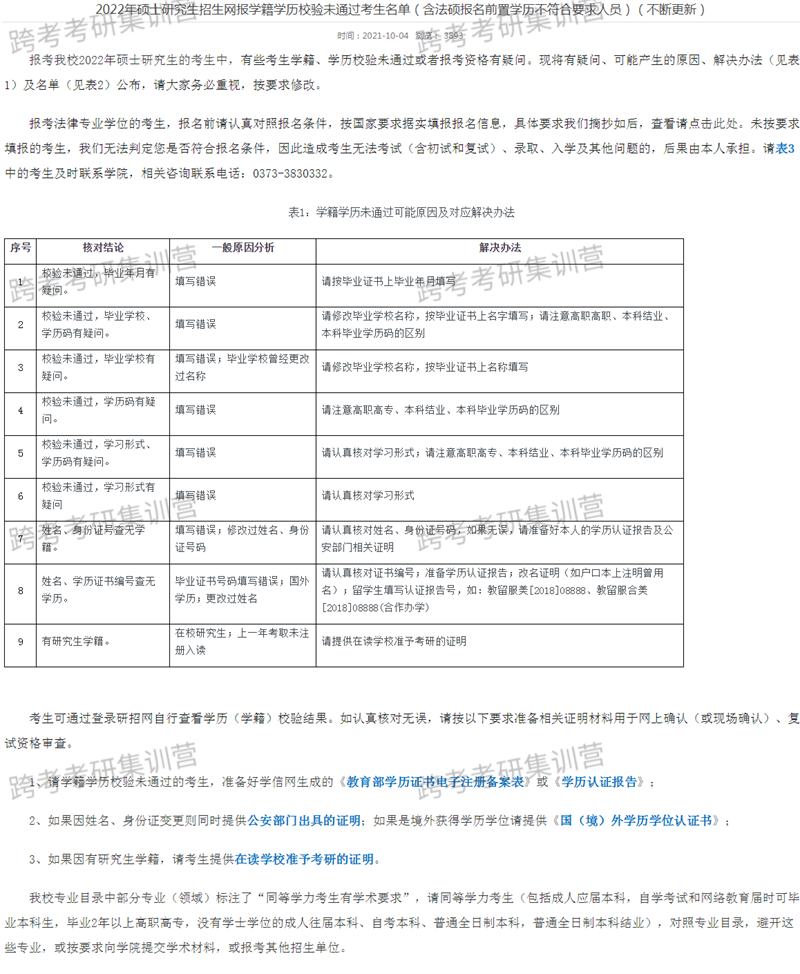The image size is (800, 974).
Task: Click 填写错误 in row 6 of the table
Action: tap(196, 496)
